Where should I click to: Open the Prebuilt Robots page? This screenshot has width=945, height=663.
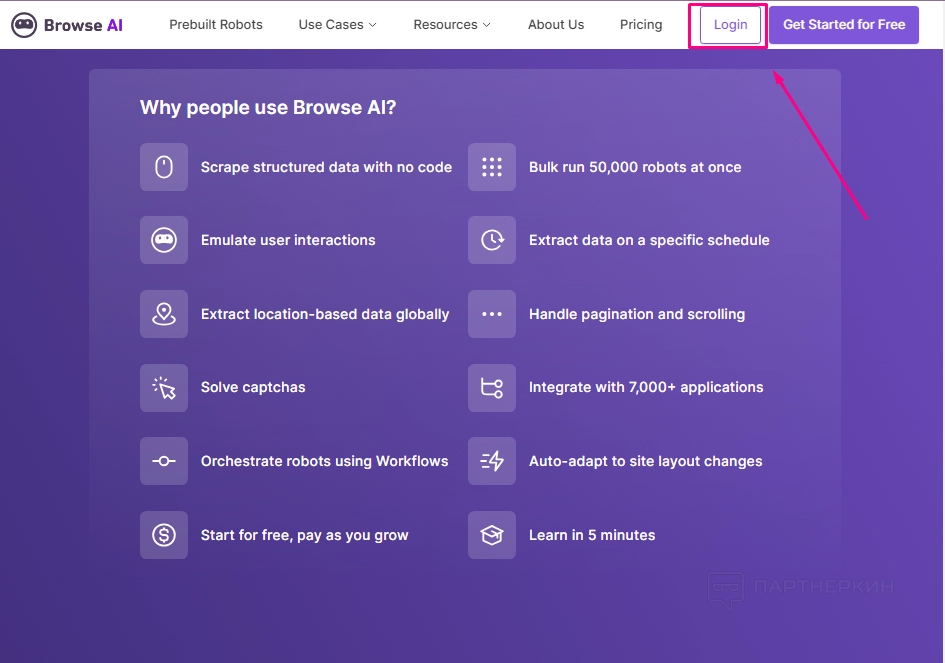216,25
